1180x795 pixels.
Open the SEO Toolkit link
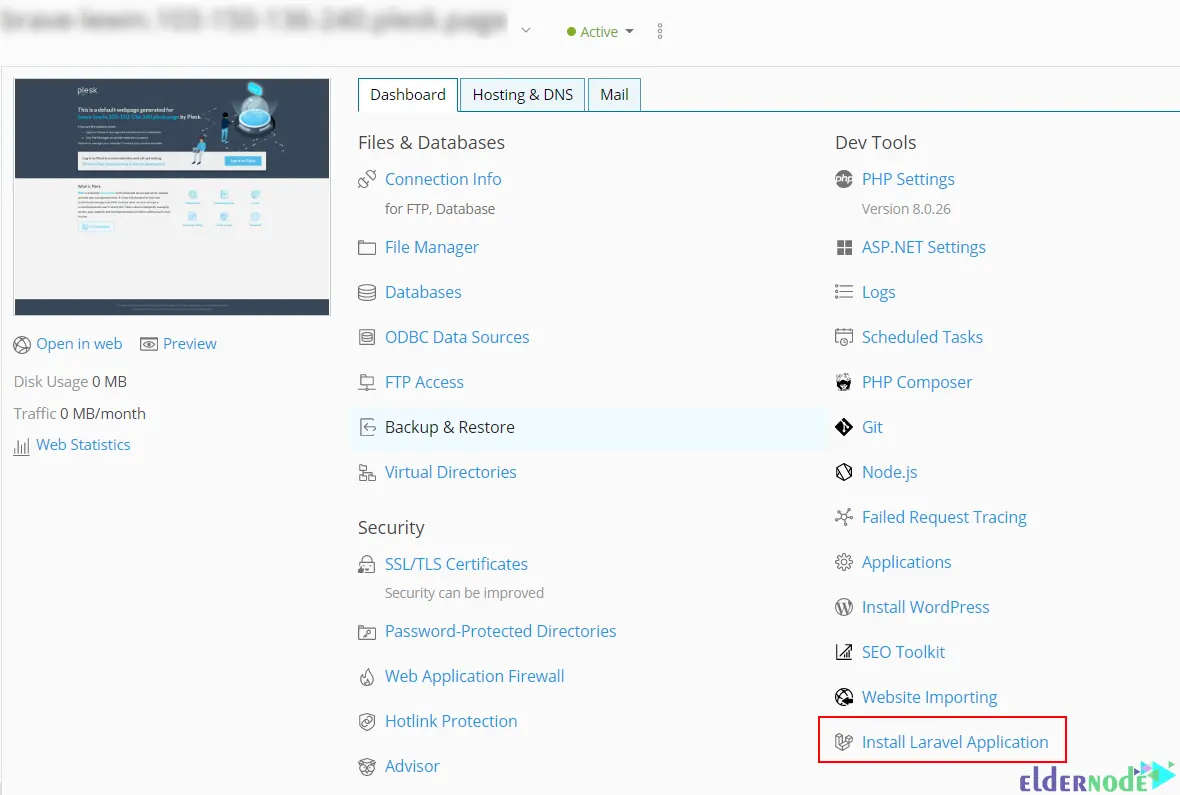coord(903,652)
